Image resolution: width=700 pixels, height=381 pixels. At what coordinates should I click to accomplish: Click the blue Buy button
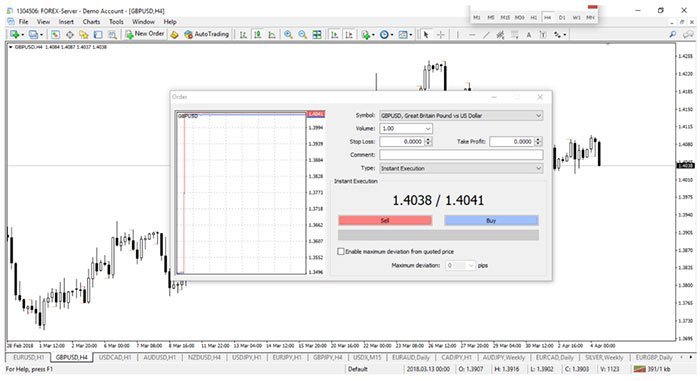(x=491, y=220)
